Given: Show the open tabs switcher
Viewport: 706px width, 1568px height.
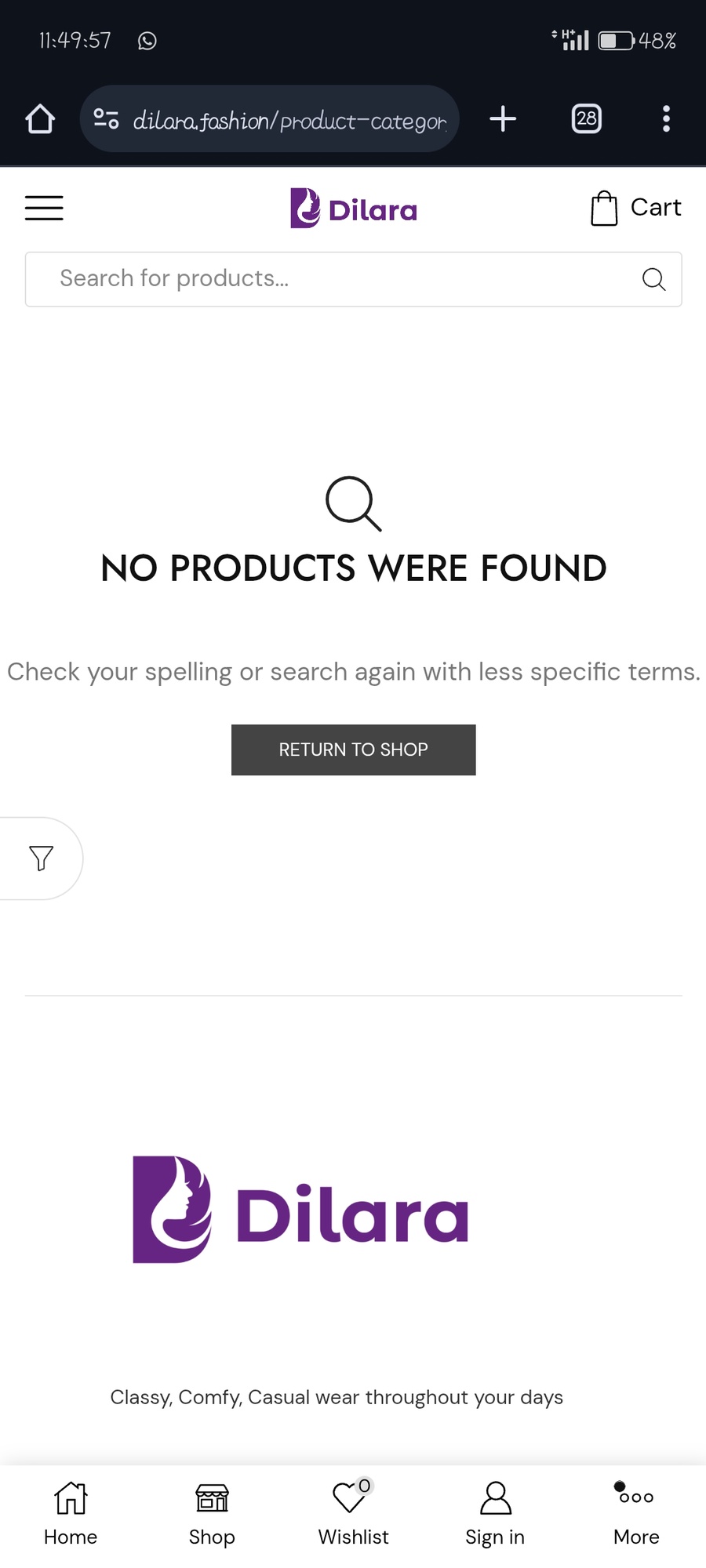Looking at the screenshot, I should tap(586, 119).
